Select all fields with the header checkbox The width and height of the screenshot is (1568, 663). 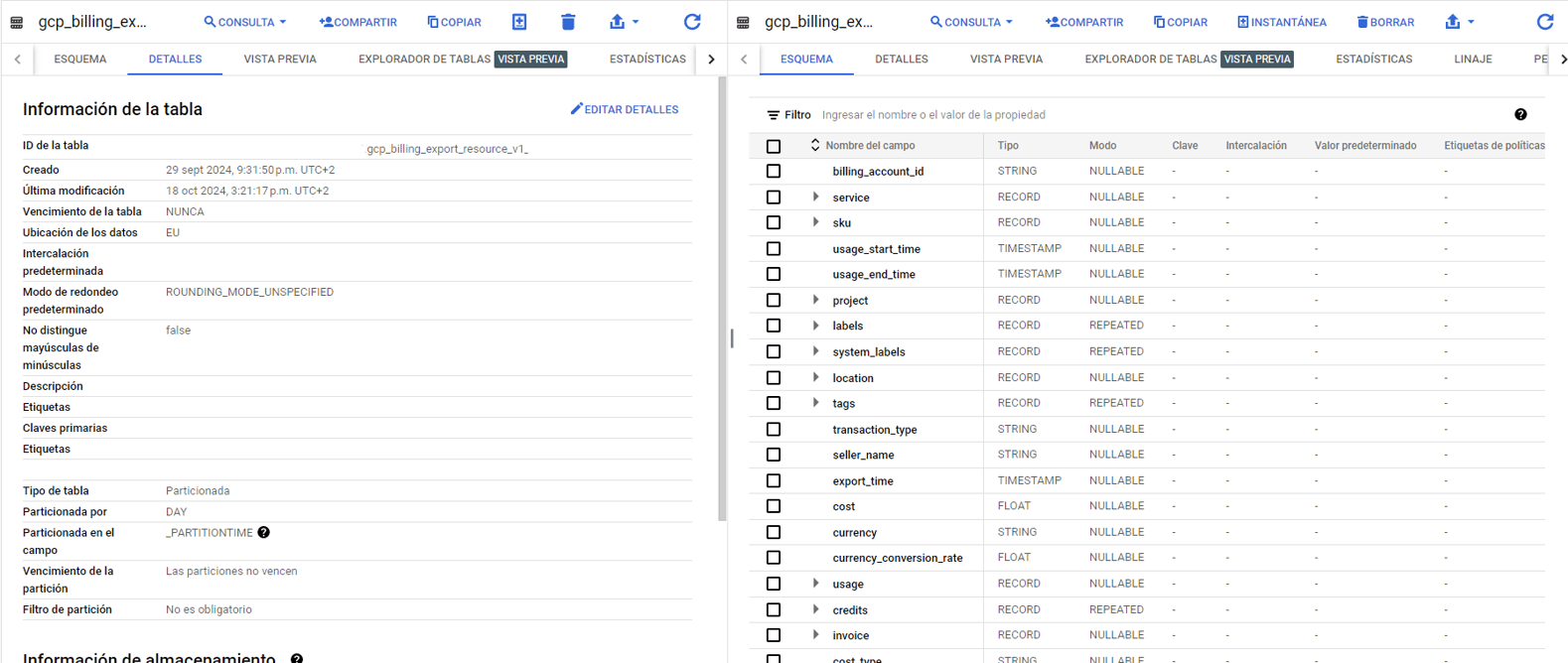coord(774,146)
